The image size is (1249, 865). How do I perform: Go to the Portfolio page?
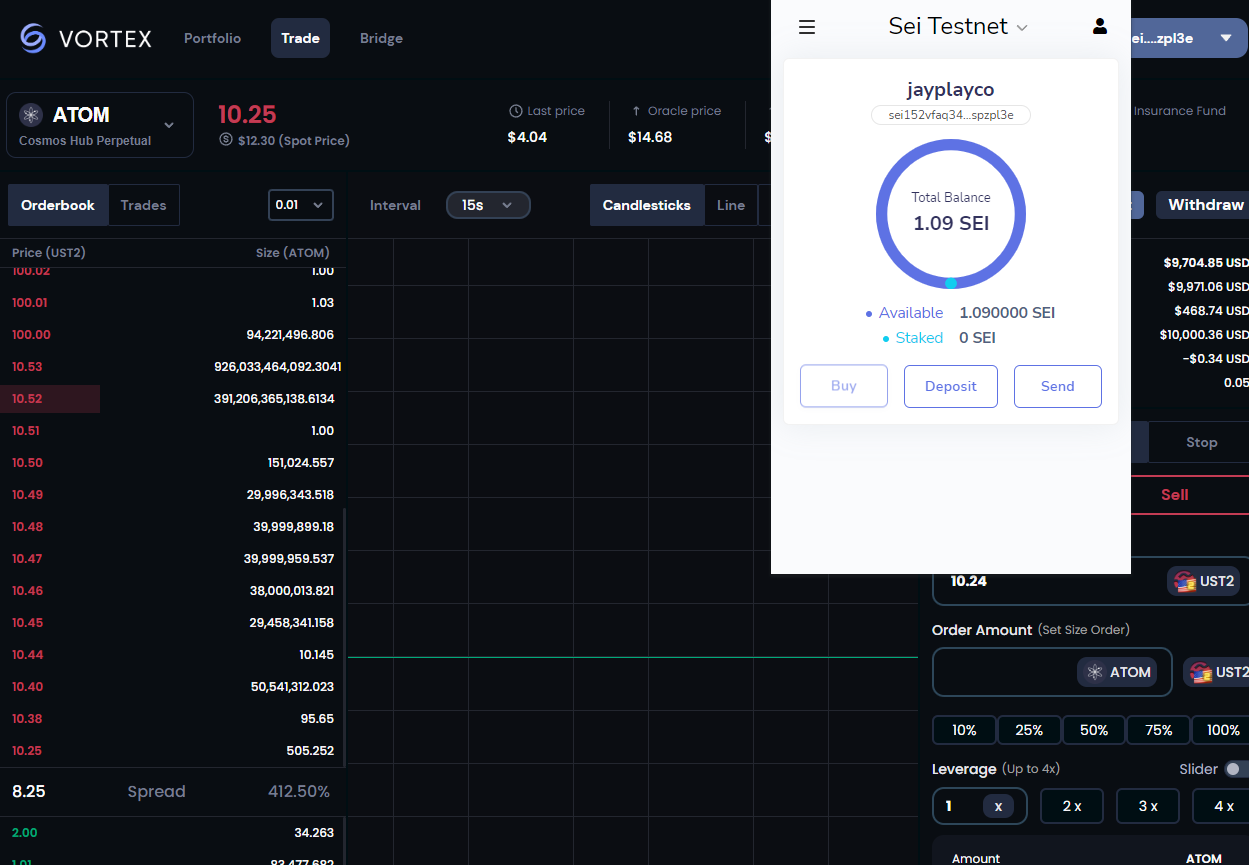coord(212,38)
